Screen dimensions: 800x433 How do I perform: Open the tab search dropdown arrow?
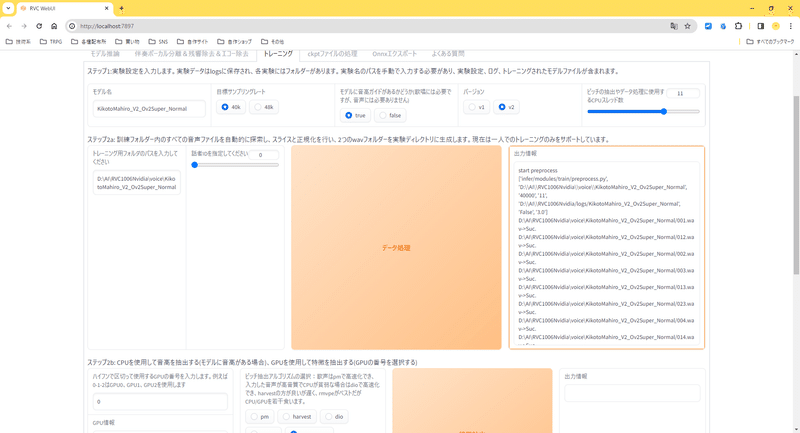tap(8, 8)
